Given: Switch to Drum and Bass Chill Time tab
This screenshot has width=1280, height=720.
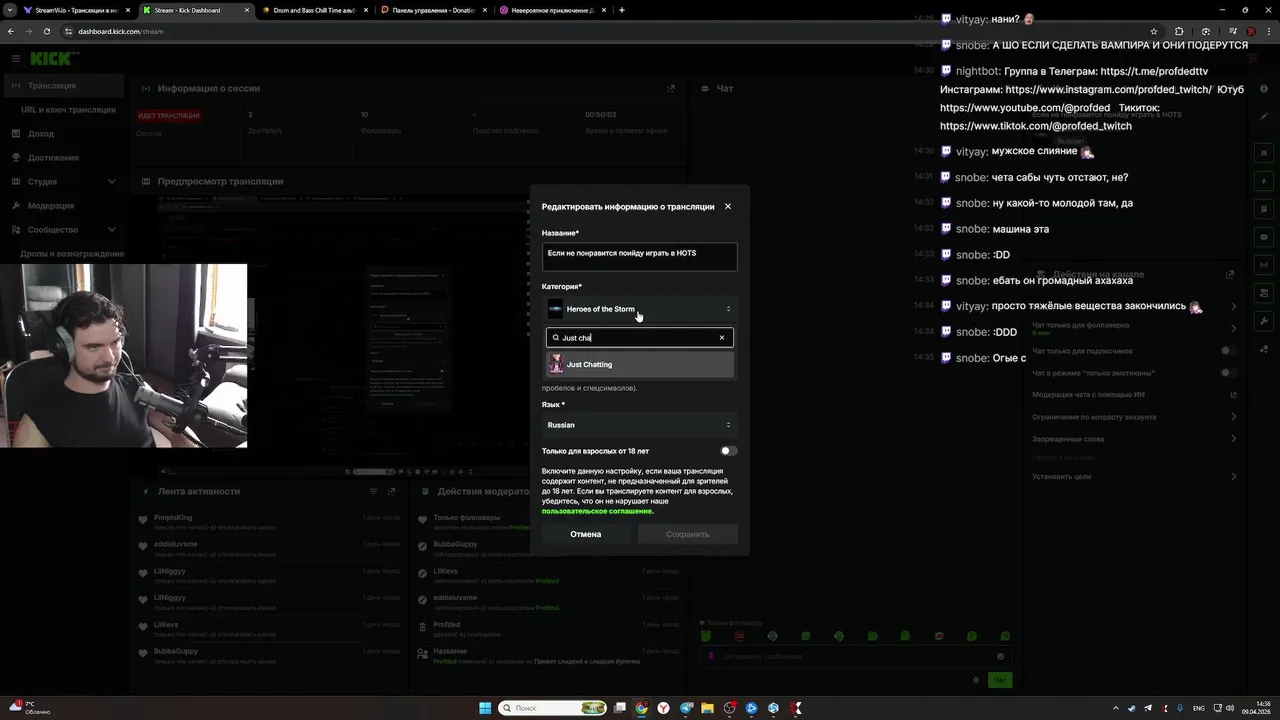Looking at the screenshot, I should [x=315, y=10].
